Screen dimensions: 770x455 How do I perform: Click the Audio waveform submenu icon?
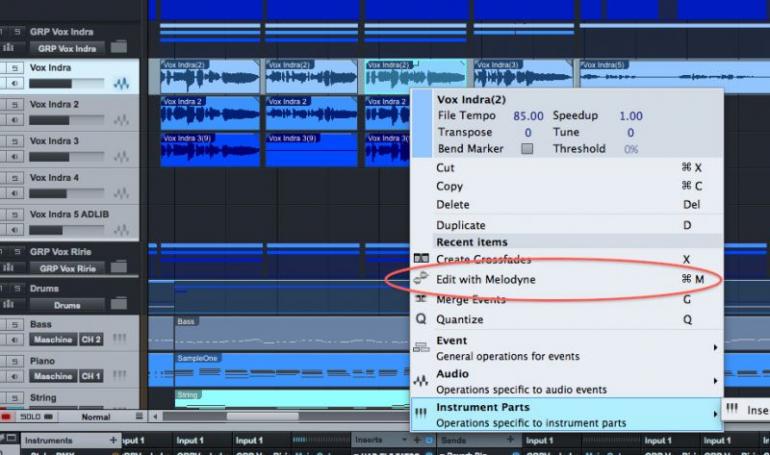coord(421,380)
